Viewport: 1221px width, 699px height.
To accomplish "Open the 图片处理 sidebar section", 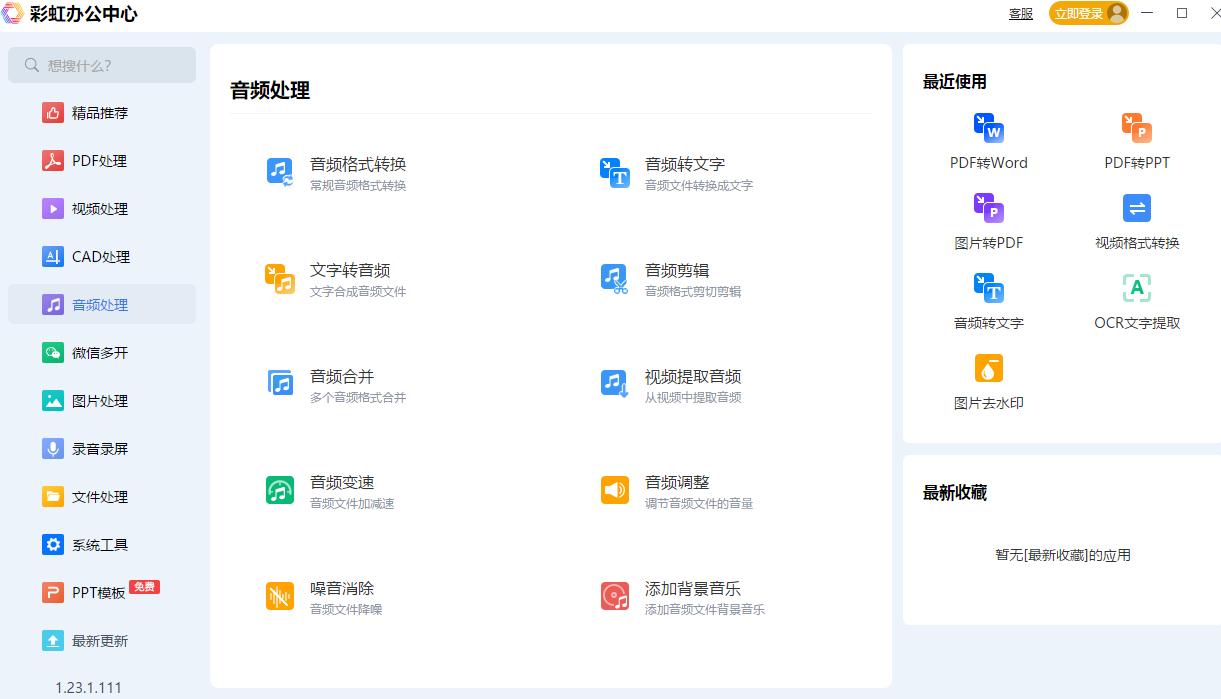I will pyautogui.click(x=101, y=400).
